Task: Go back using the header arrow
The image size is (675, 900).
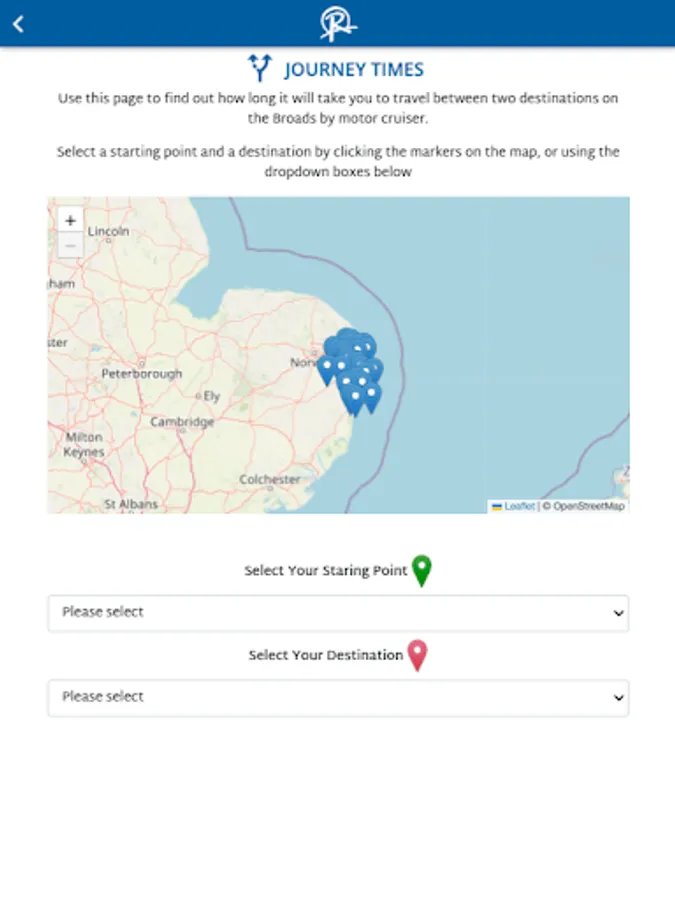Action: pos(18,24)
